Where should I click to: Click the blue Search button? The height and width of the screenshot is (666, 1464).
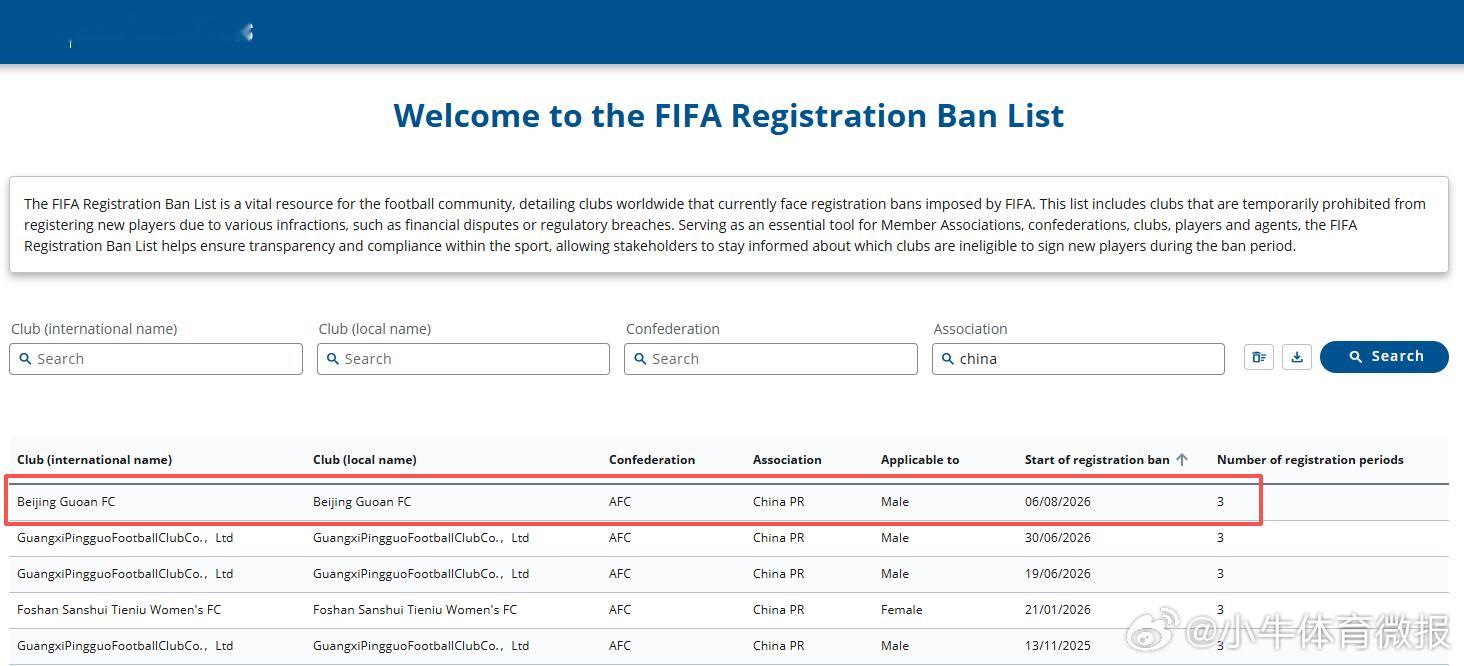coord(1384,357)
